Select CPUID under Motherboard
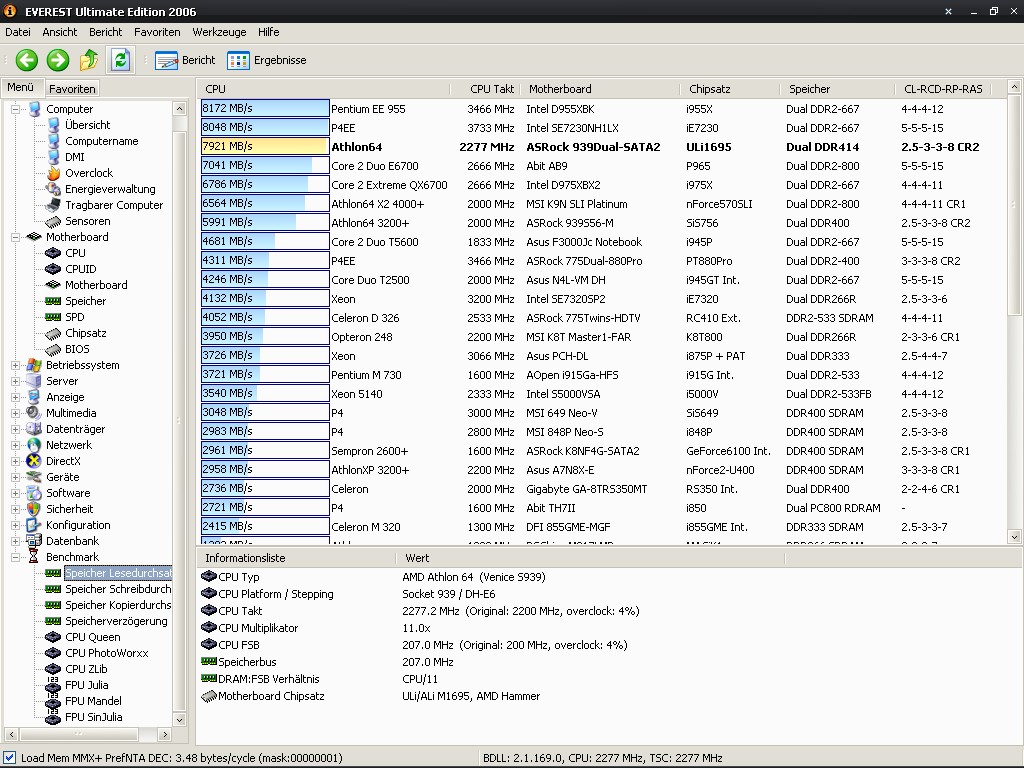1024x768 pixels. 80,269
